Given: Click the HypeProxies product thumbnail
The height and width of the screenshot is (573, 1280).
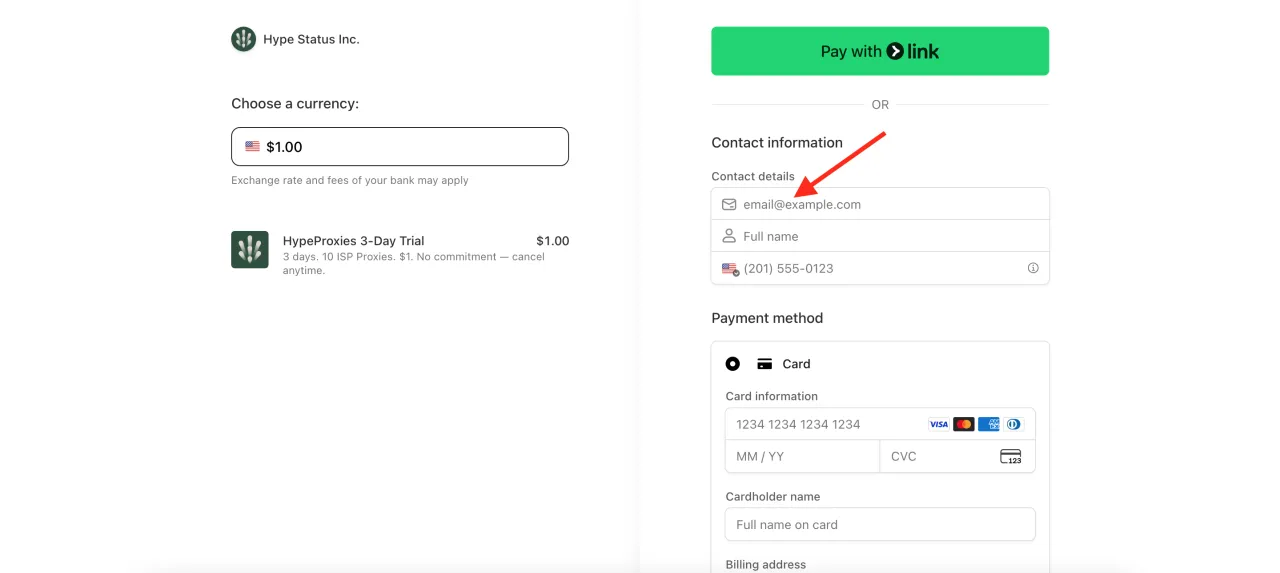Looking at the screenshot, I should (250, 250).
